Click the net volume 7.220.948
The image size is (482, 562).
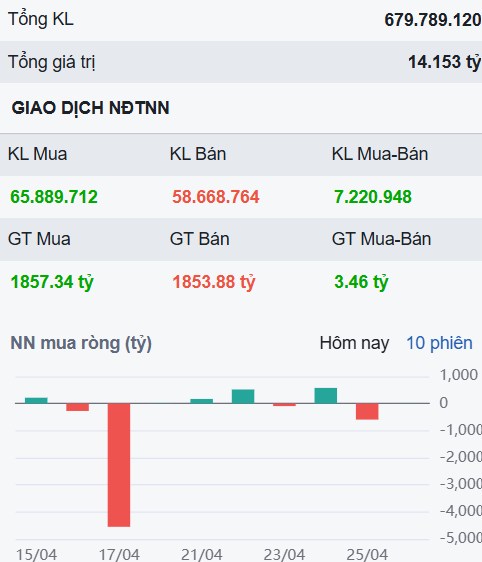tap(373, 197)
